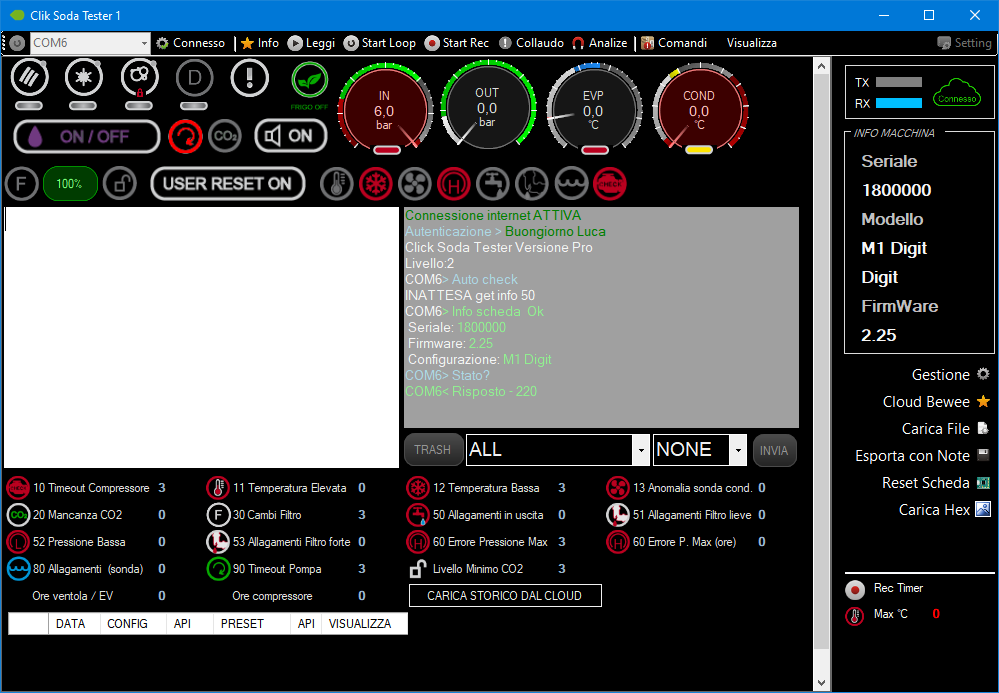Expand the ALL filter dropdown

tap(641, 451)
